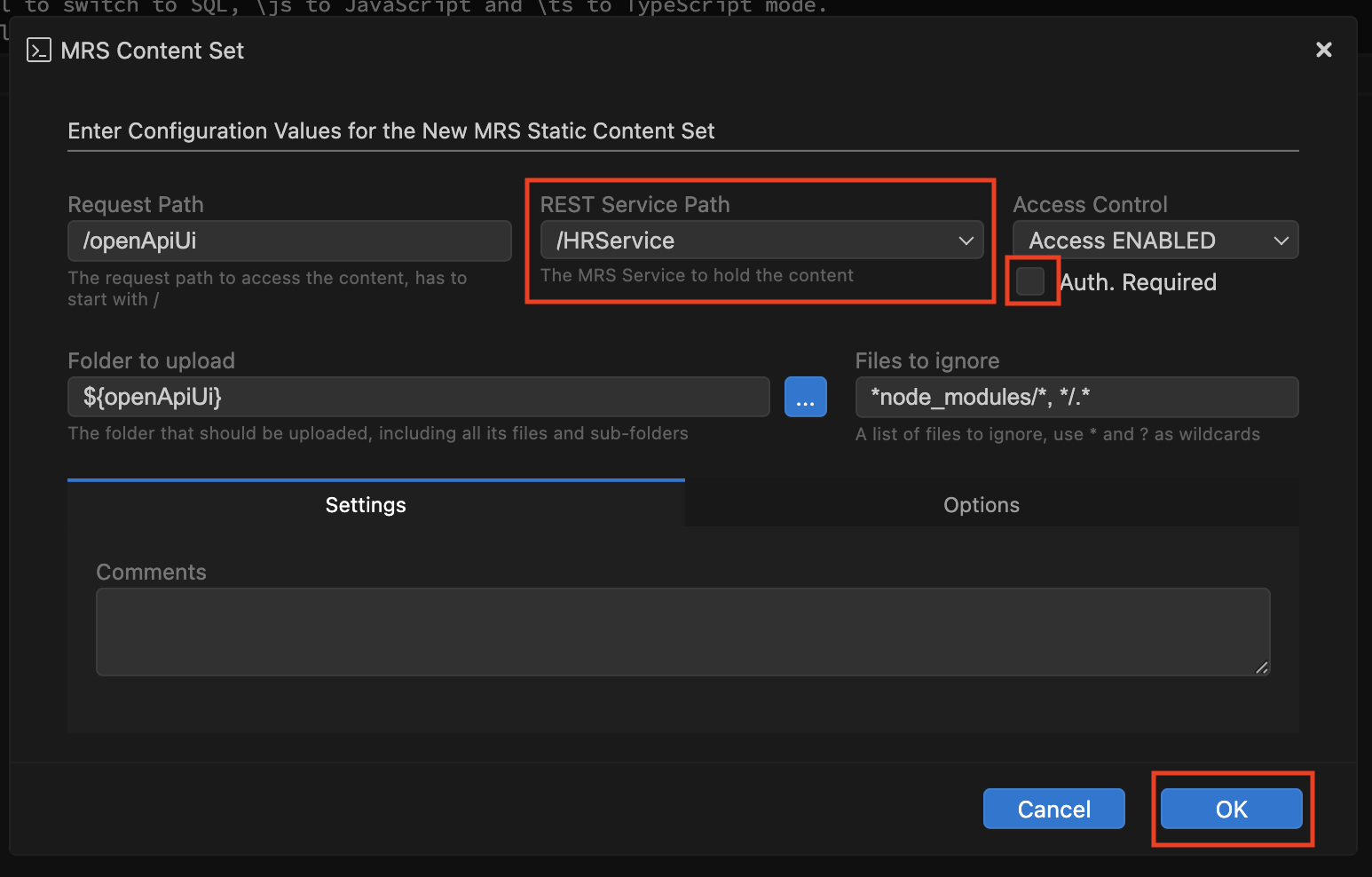The width and height of the screenshot is (1372, 877).
Task: Click the 'Files to ignore' label
Action: 927,360
